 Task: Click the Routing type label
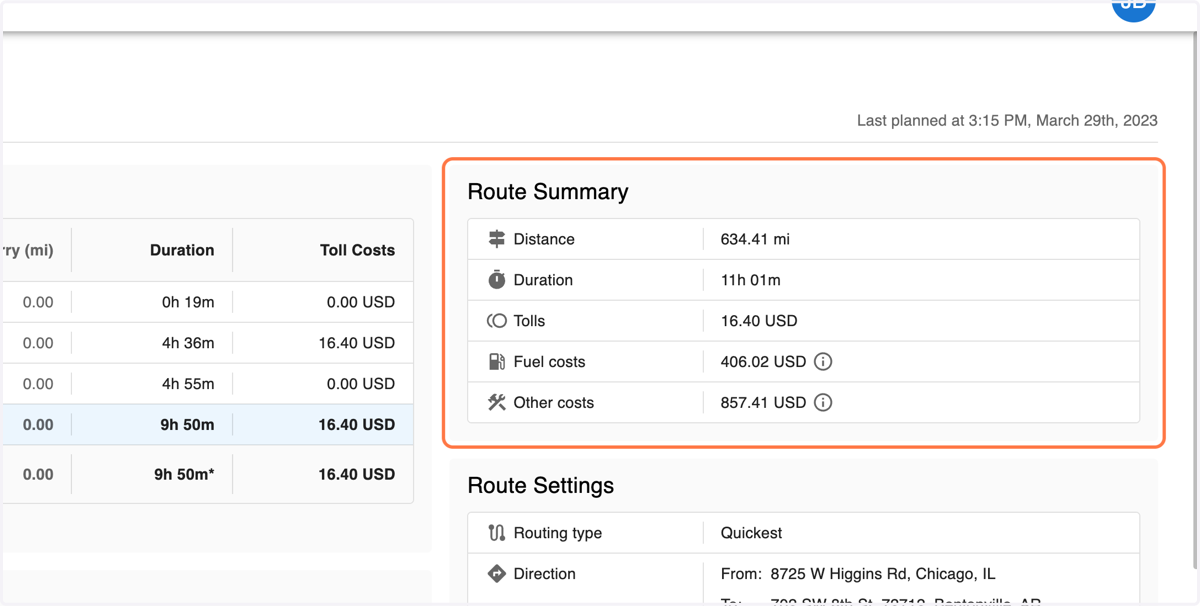pyautogui.click(x=558, y=533)
